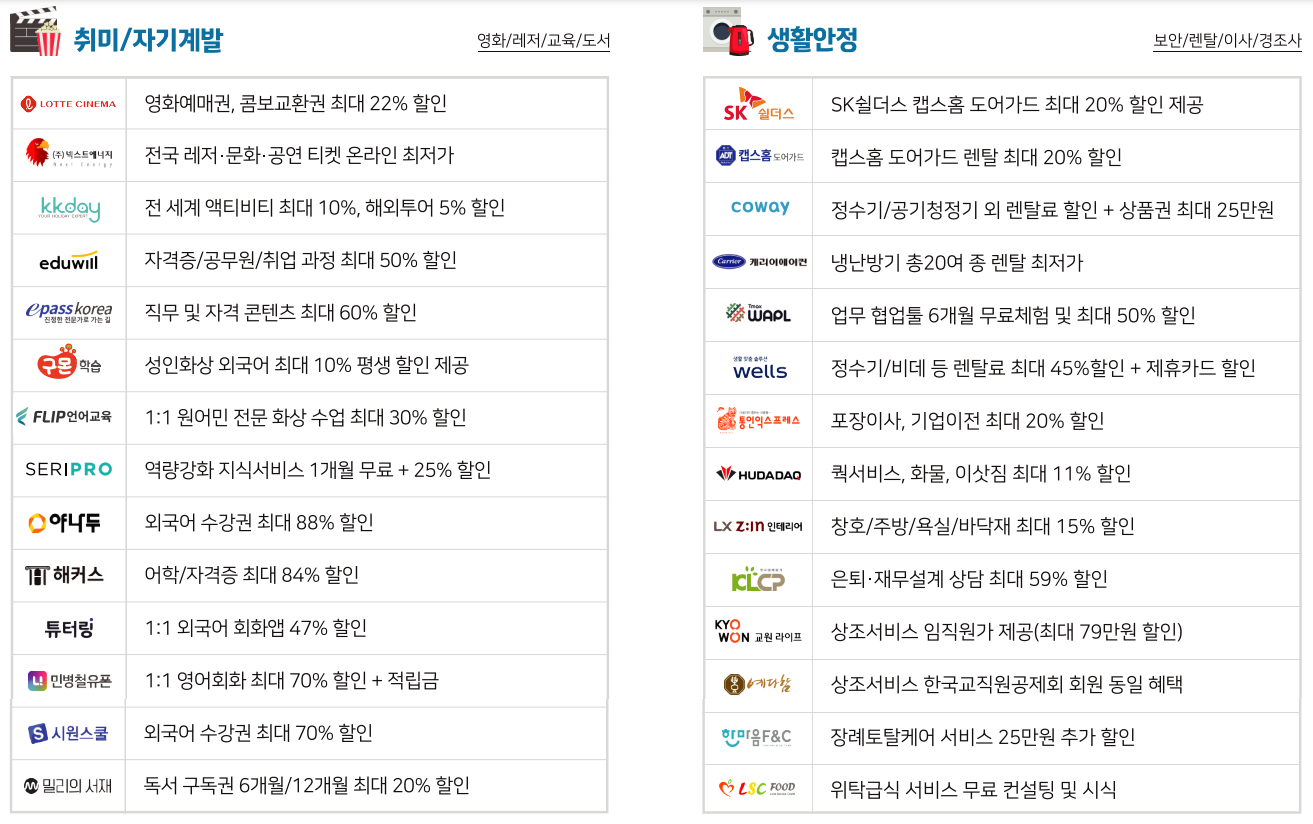Open 퀵서비스, 화물, 이삿짐 최대 11% 할인

click(981, 473)
